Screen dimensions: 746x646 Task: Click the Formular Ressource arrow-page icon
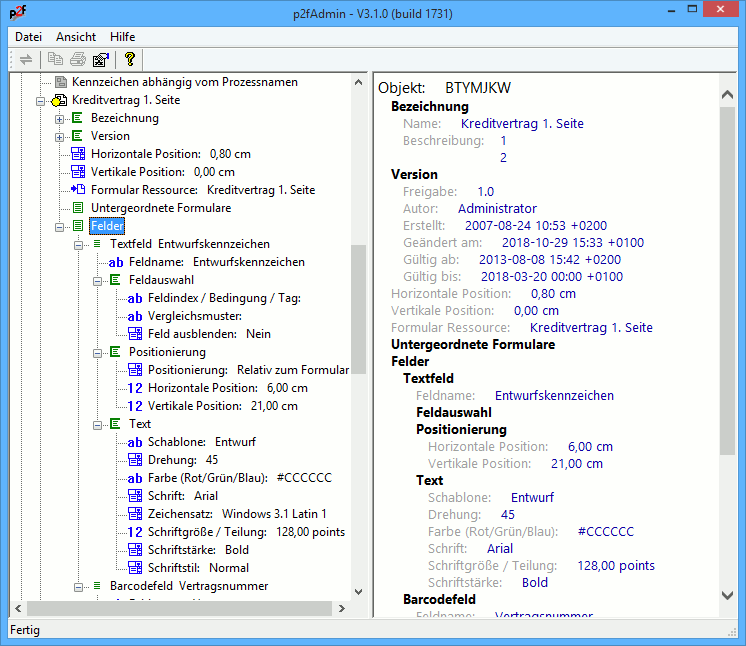79,190
